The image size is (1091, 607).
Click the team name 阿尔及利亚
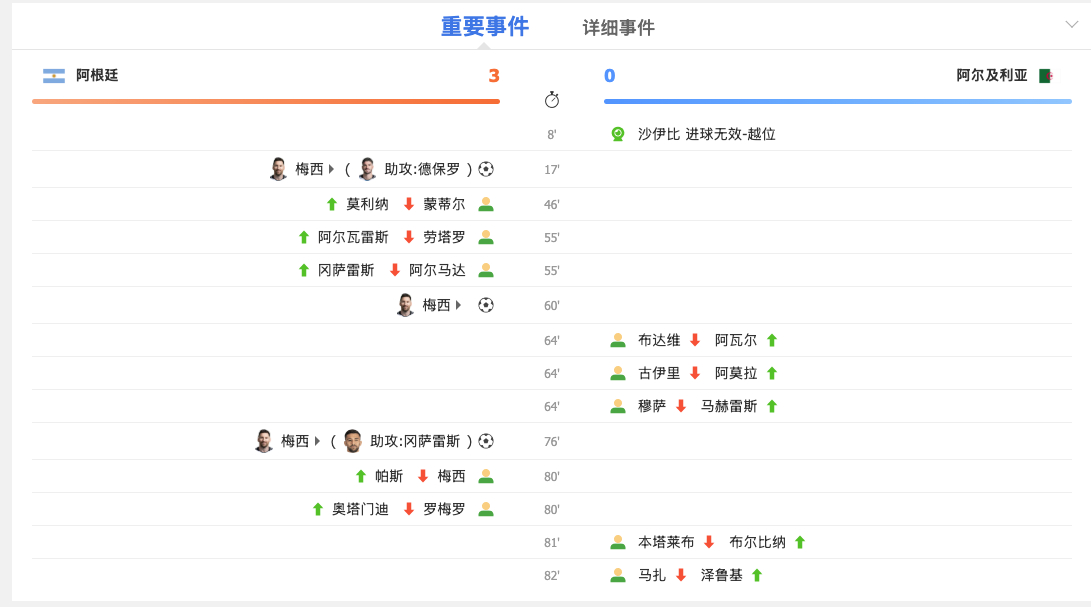pos(992,75)
